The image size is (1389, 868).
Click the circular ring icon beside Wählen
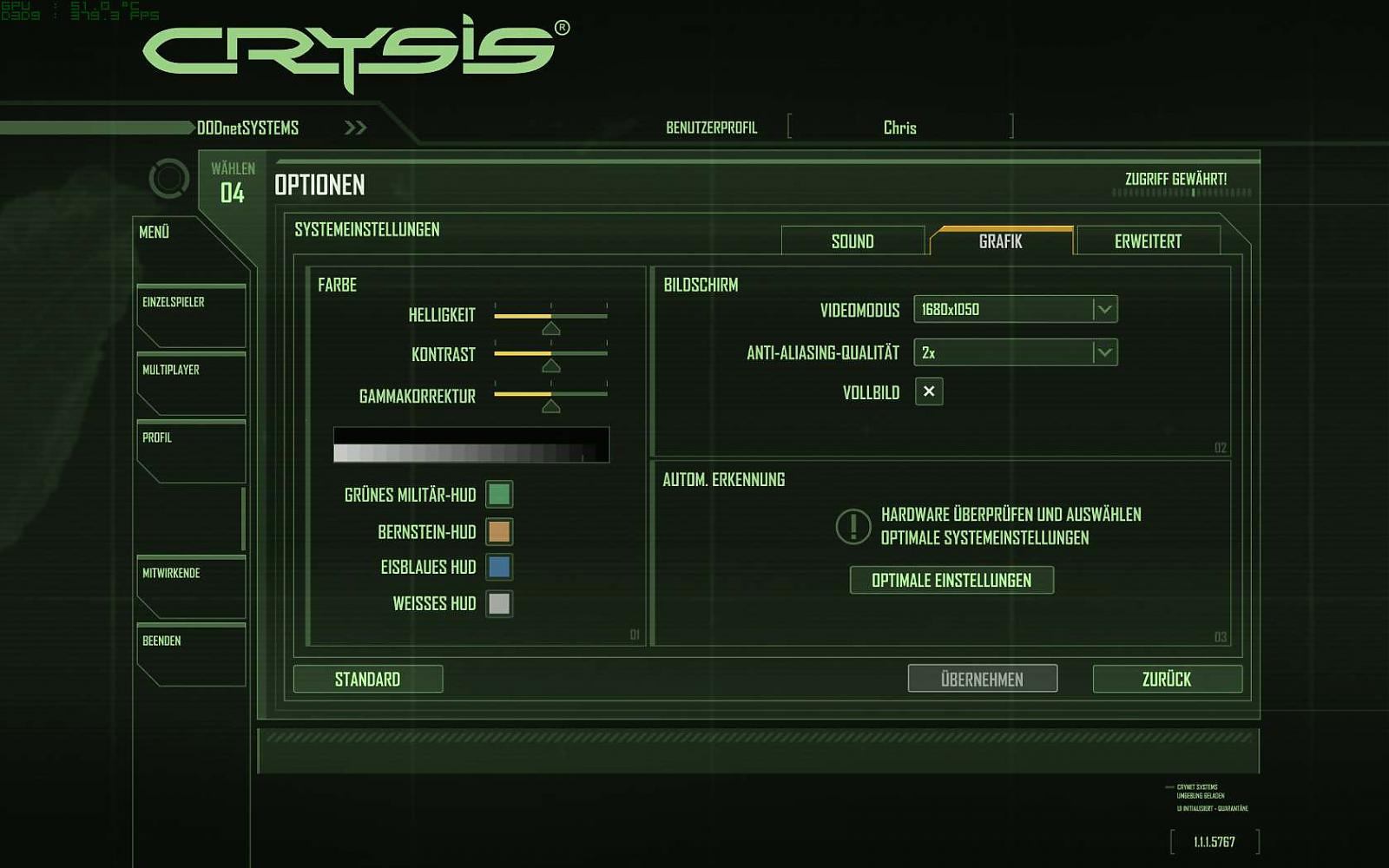(x=169, y=179)
